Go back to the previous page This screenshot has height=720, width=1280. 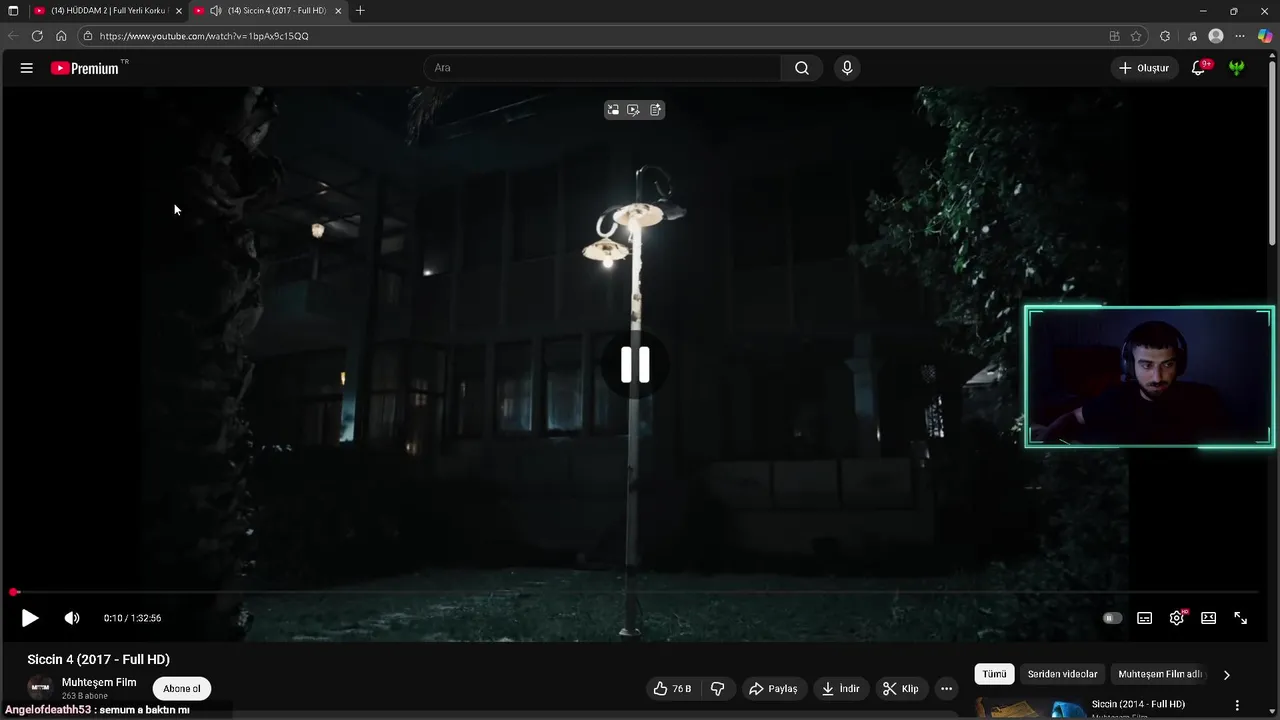click(13, 36)
